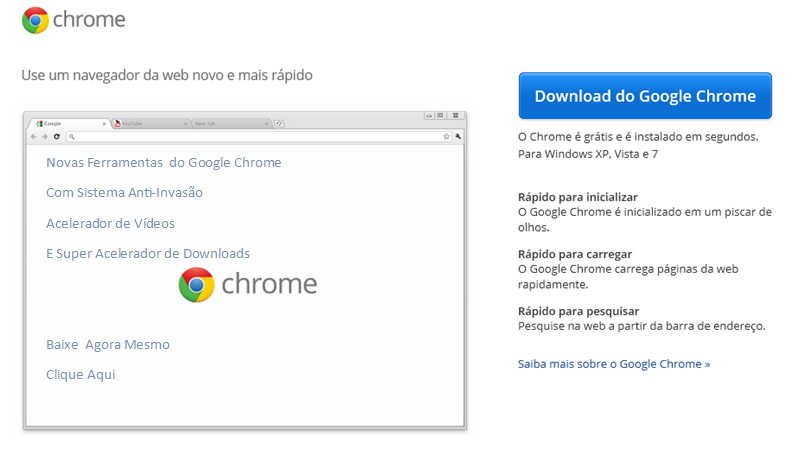The width and height of the screenshot is (795, 451).
Task: Click the Rápido para inicializar heading
Action: tap(577, 197)
